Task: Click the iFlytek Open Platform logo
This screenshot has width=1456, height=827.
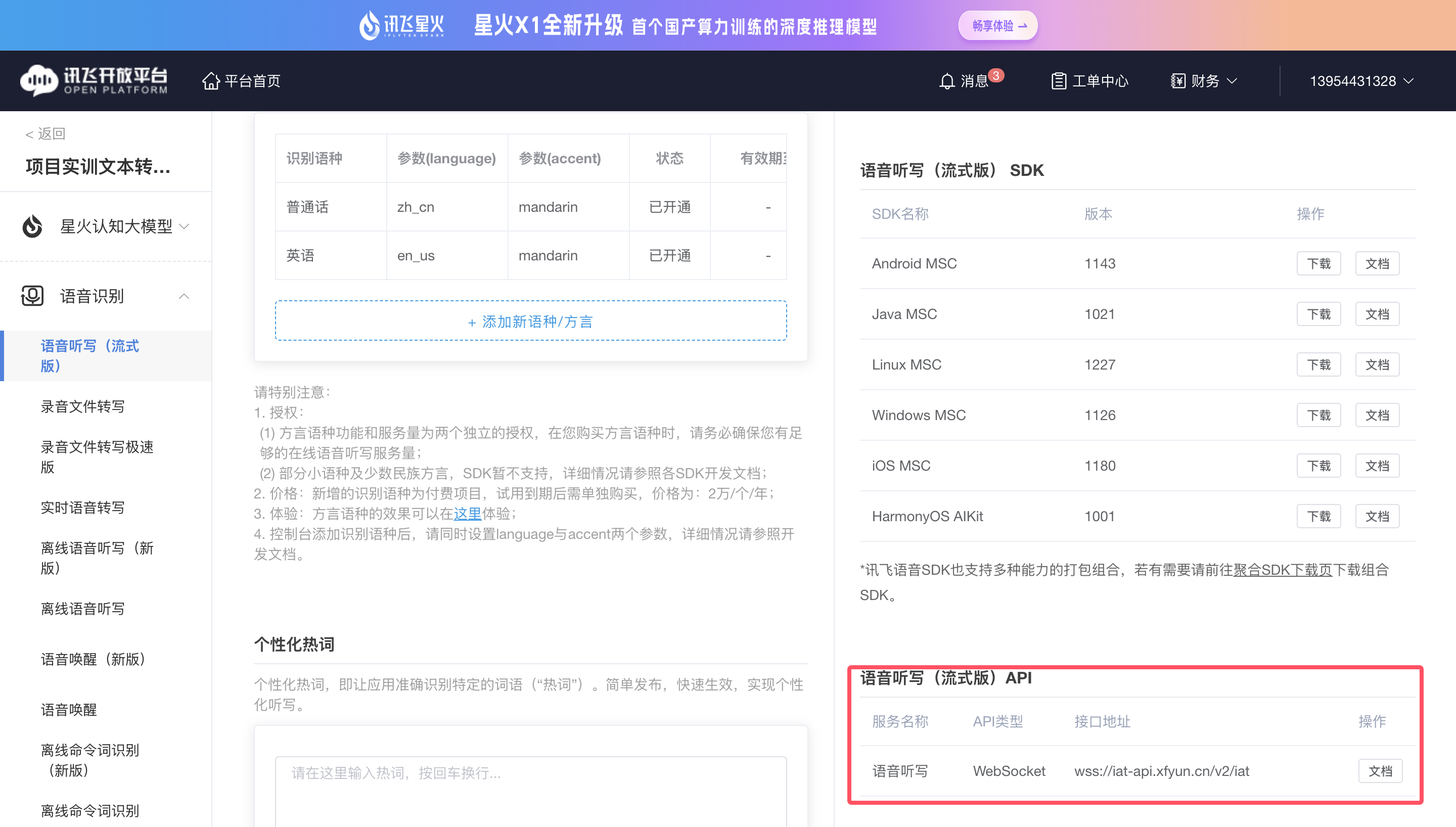Action: 94,80
